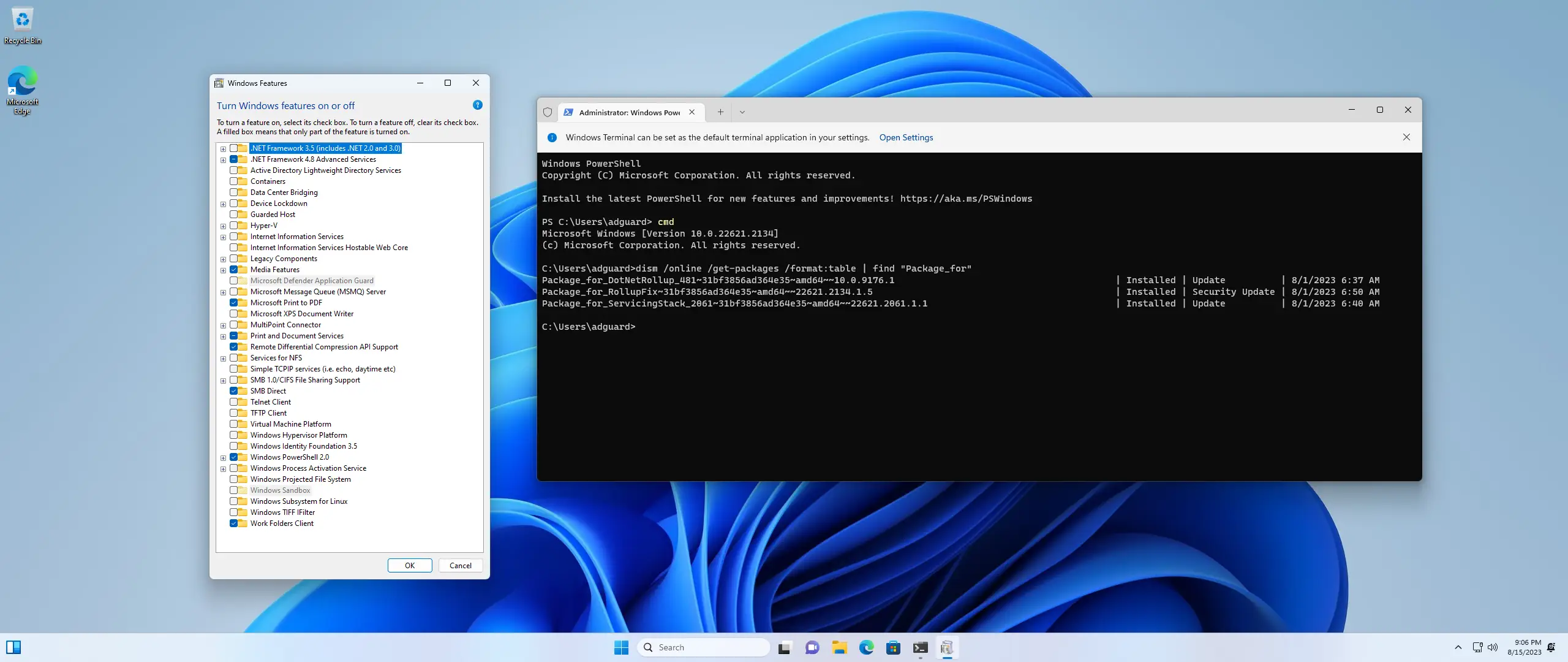Click the Open Settings link
The width and height of the screenshot is (1568, 662).
pyautogui.click(x=906, y=137)
